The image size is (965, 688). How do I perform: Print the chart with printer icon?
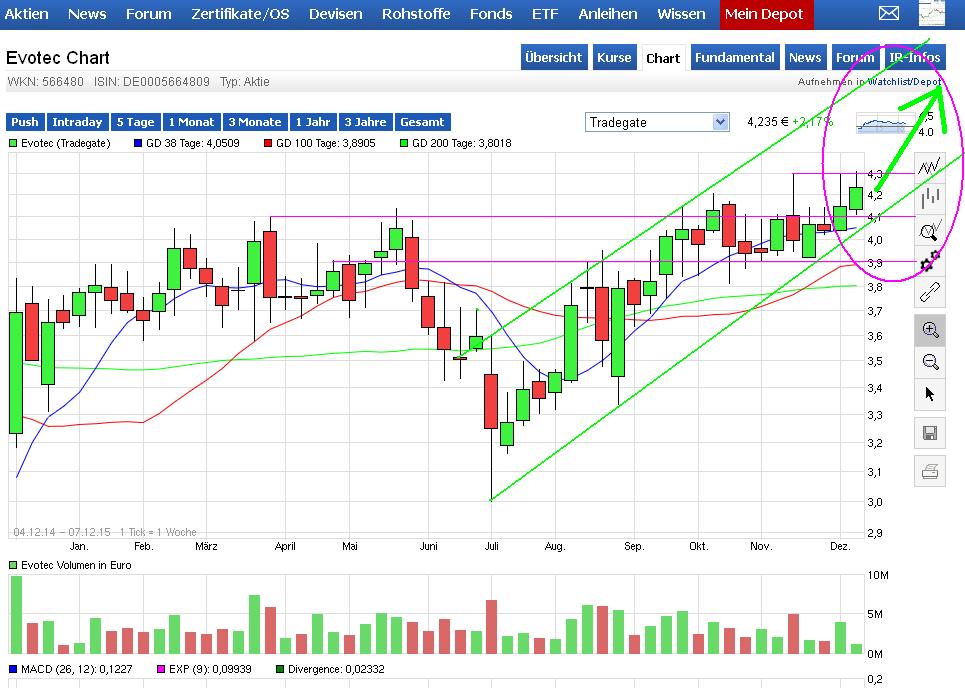[929, 472]
